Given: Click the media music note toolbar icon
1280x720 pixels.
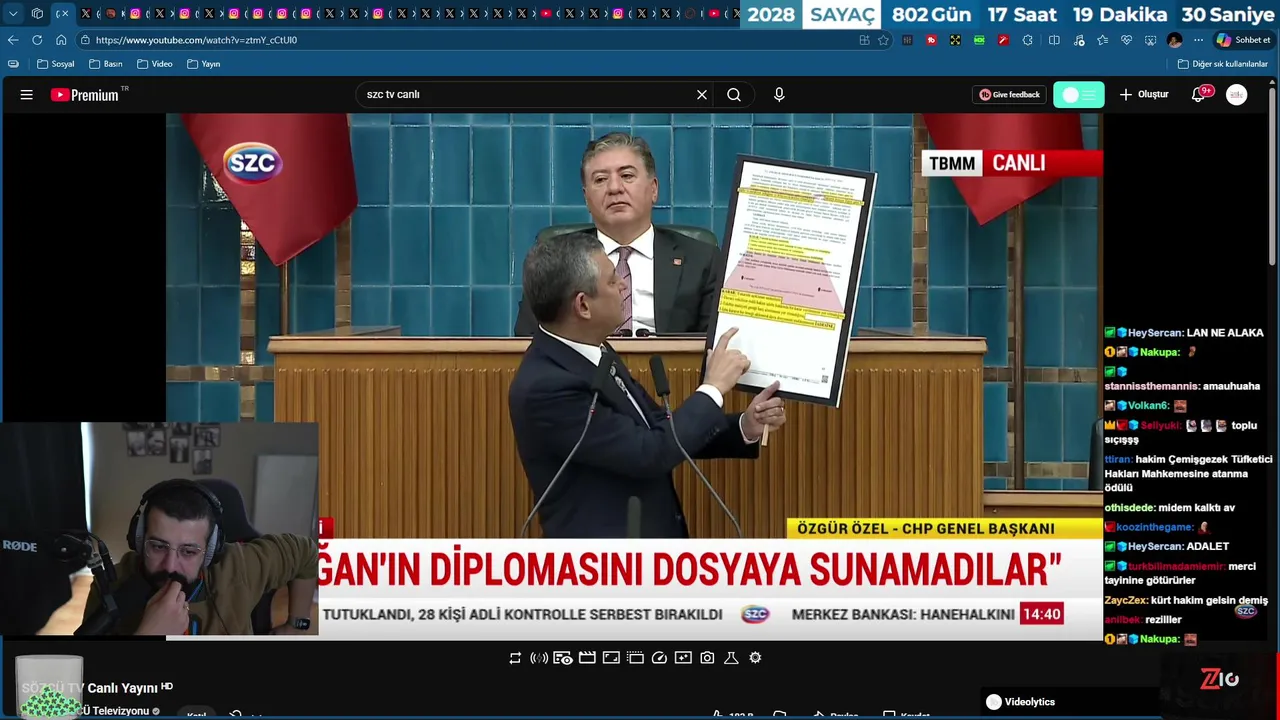Looking at the screenshot, I should pos(1078,40).
